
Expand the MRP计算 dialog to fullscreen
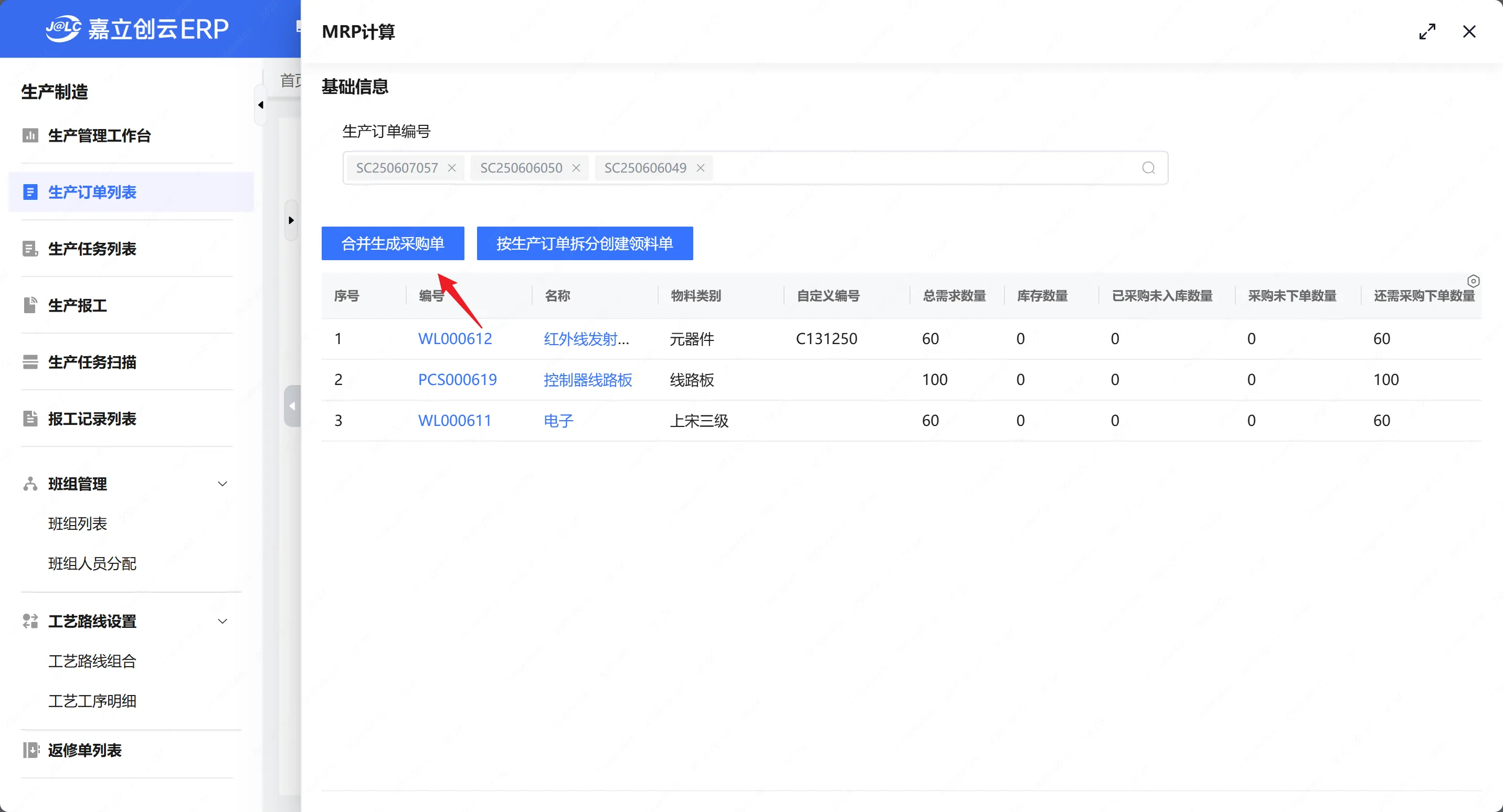pyautogui.click(x=1427, y=31)
